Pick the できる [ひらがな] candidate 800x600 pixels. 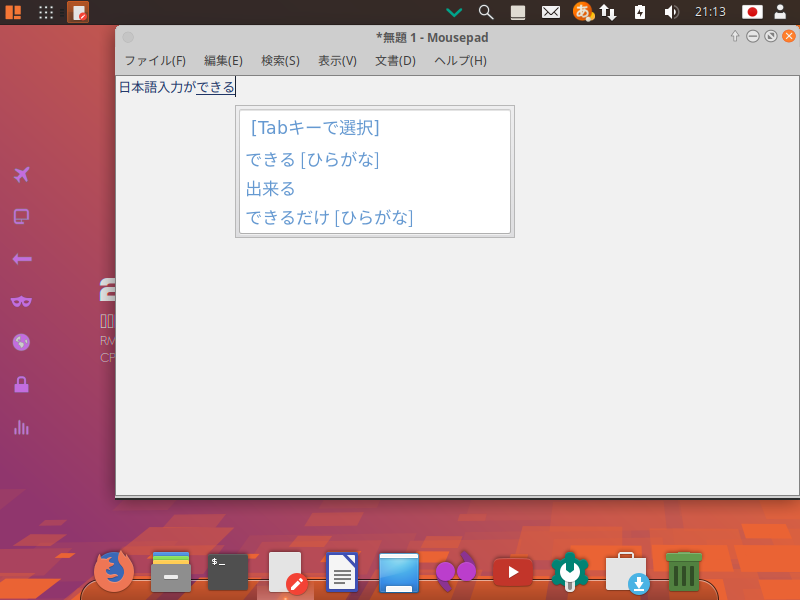pyautogui.click(x=312, y=159)
